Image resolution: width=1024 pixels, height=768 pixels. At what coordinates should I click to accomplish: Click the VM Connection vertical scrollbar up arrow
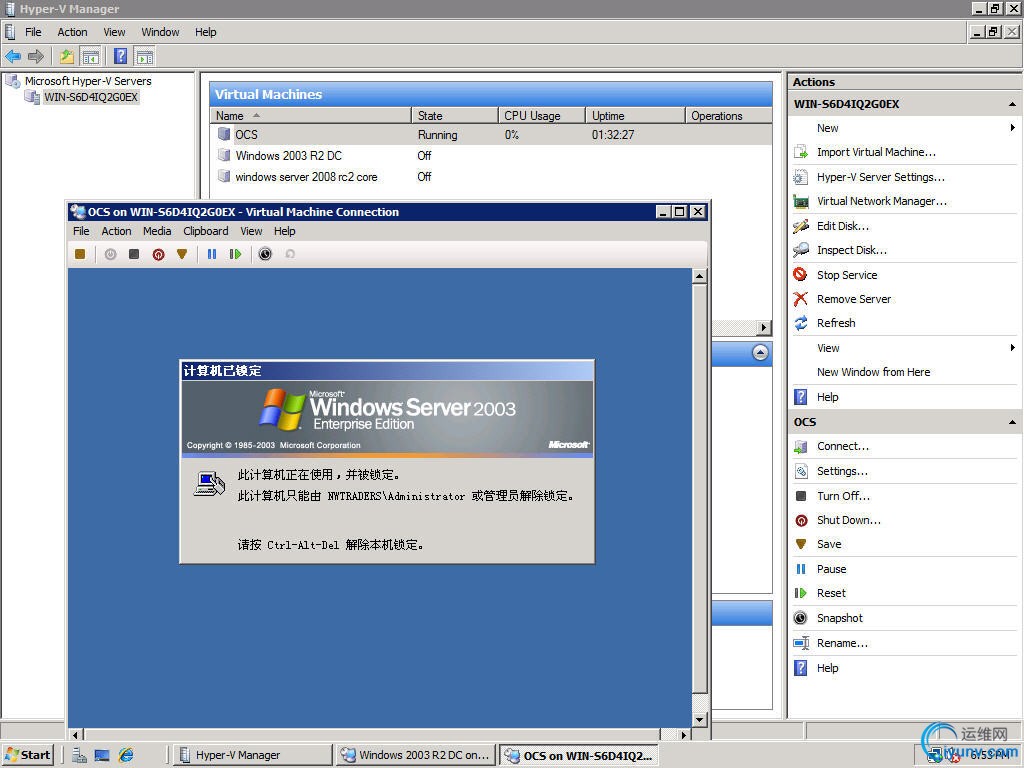pyautogui.click(x=699, y=276)
